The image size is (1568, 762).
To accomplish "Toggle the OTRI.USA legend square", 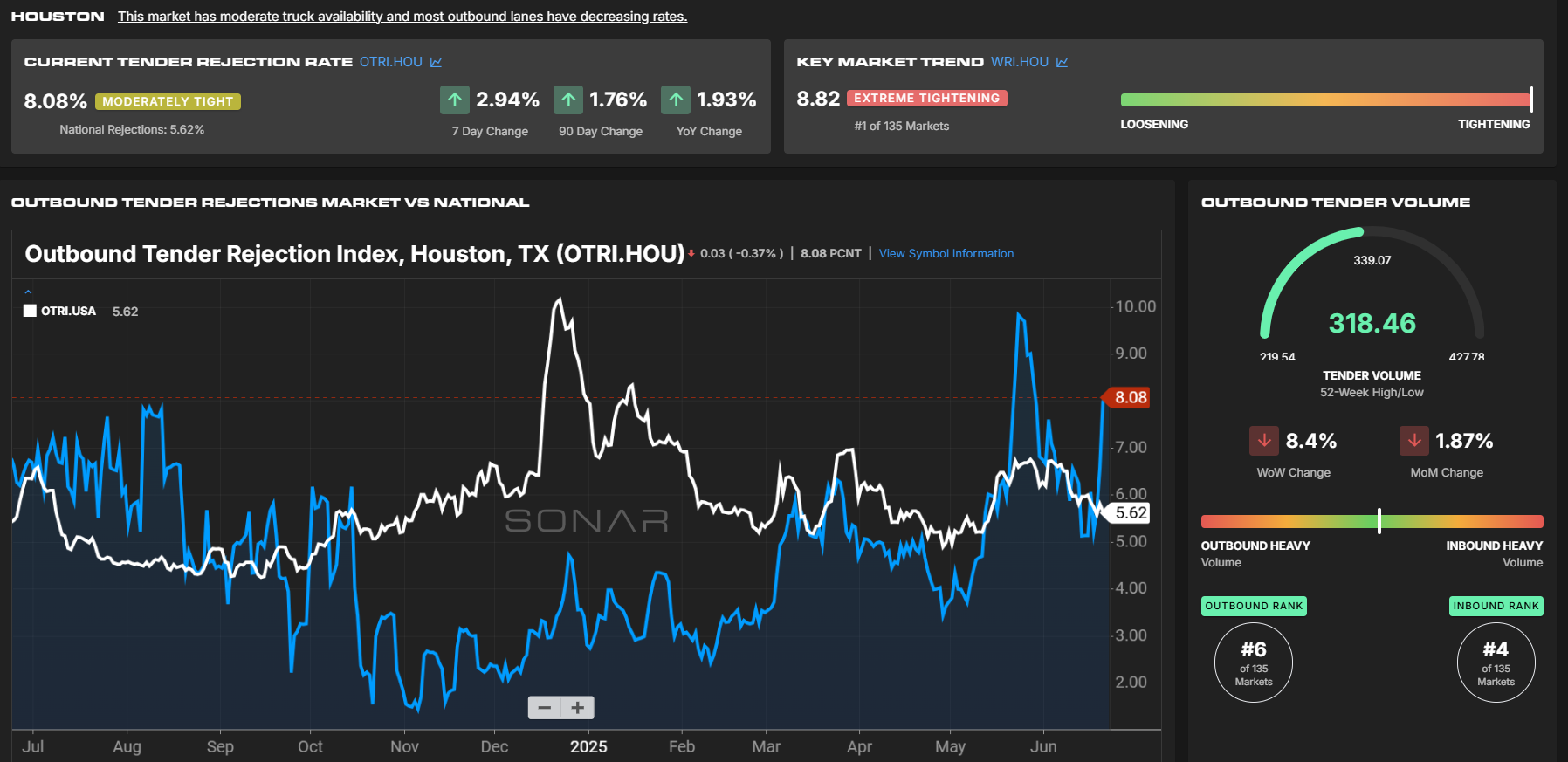I will 30,311.
